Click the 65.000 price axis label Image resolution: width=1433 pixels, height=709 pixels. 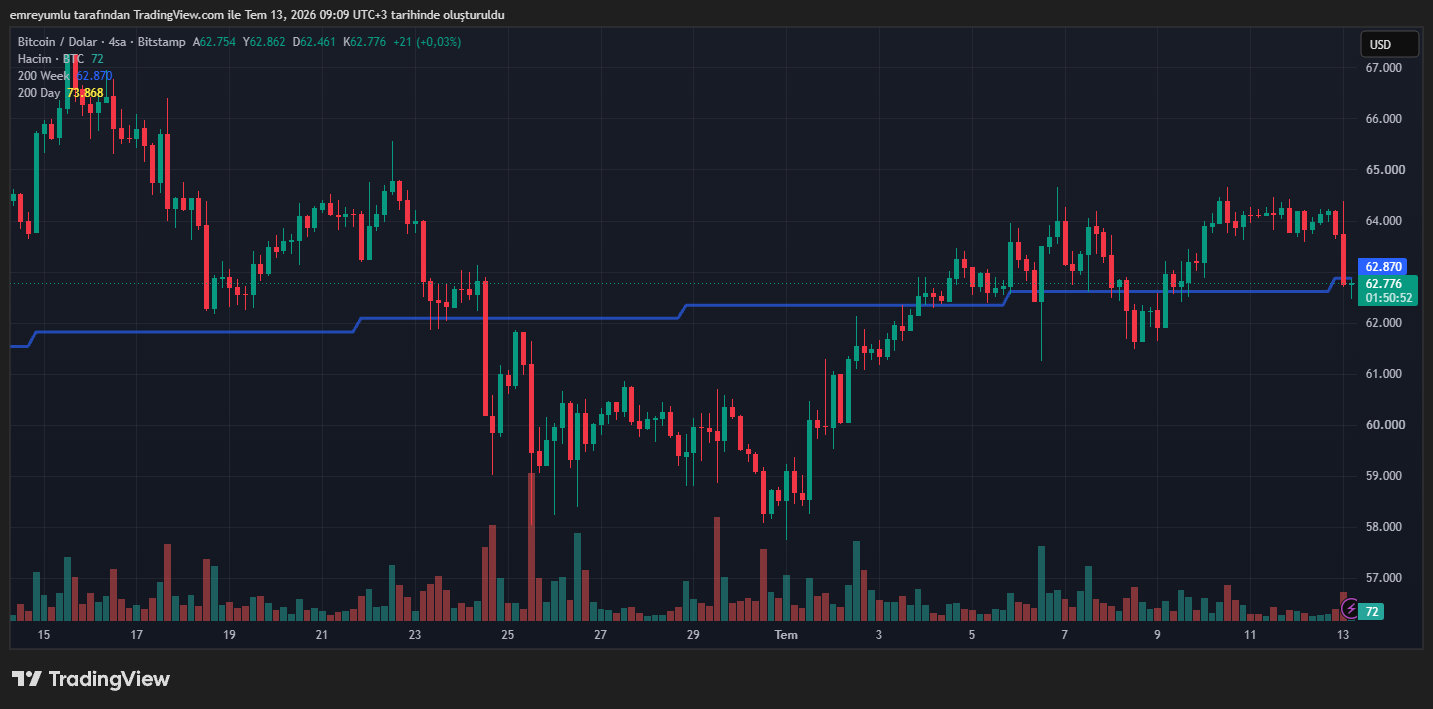pos(1384,170)
